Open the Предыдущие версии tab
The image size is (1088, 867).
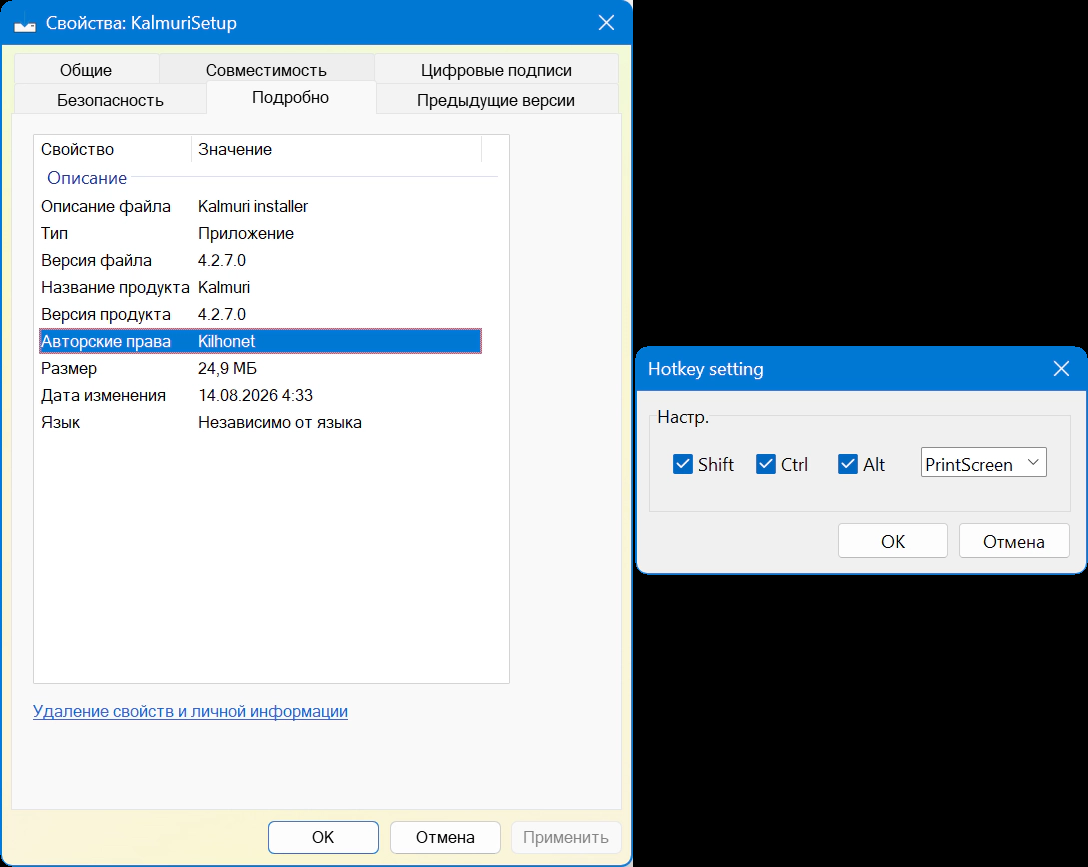496,100
